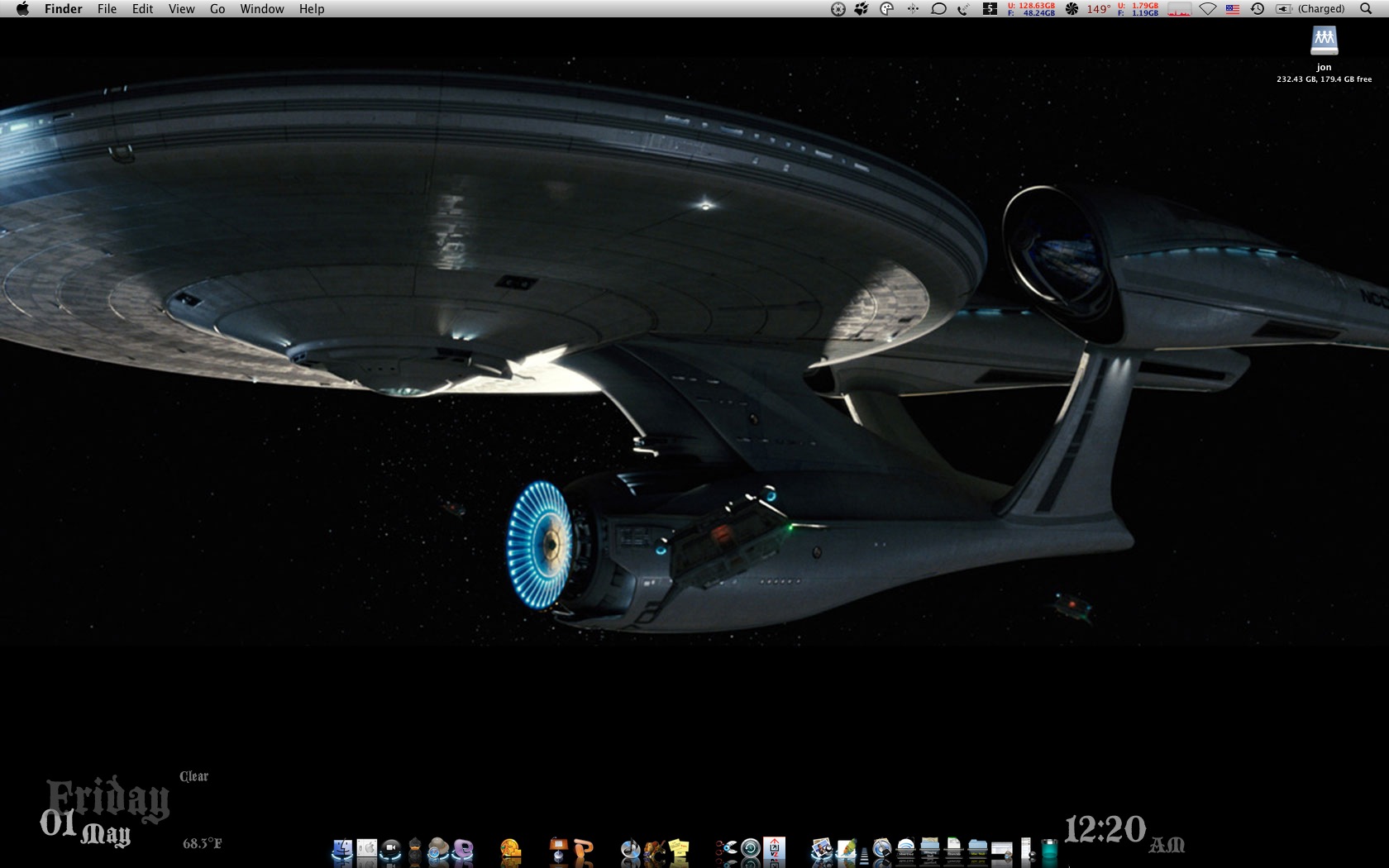This screenshot has height=868, width=1389.
Task: Open the Finder application menu
Action: [x=64, y=9]
